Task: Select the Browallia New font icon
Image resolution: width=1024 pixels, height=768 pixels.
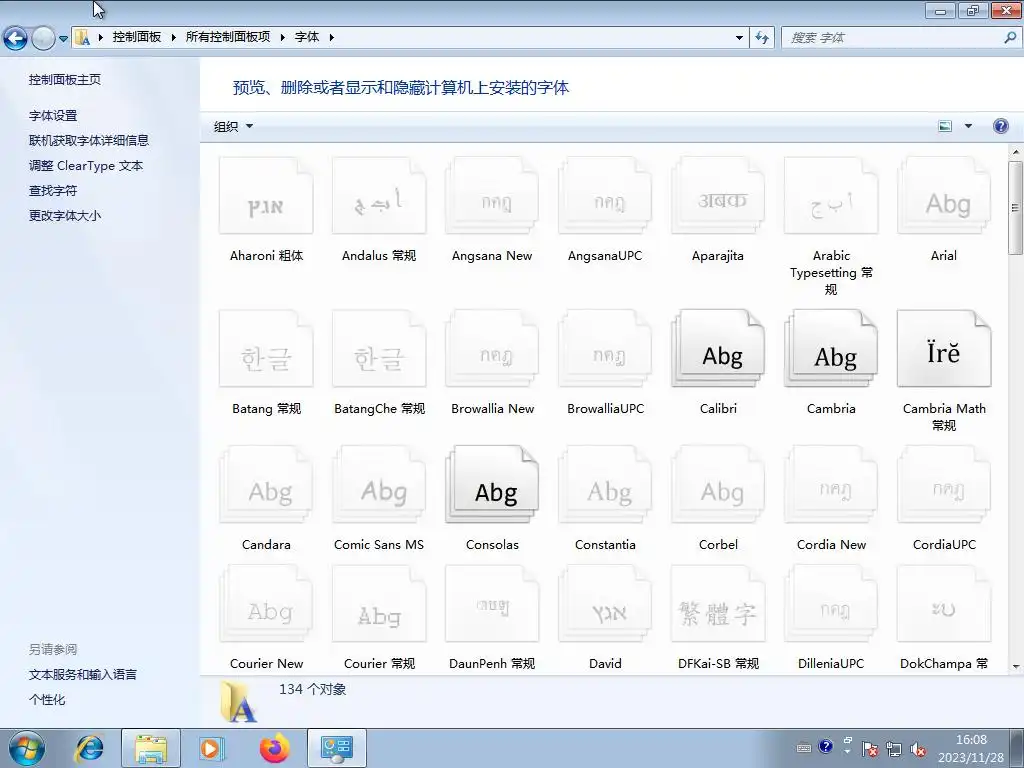Action: point(492,349)
